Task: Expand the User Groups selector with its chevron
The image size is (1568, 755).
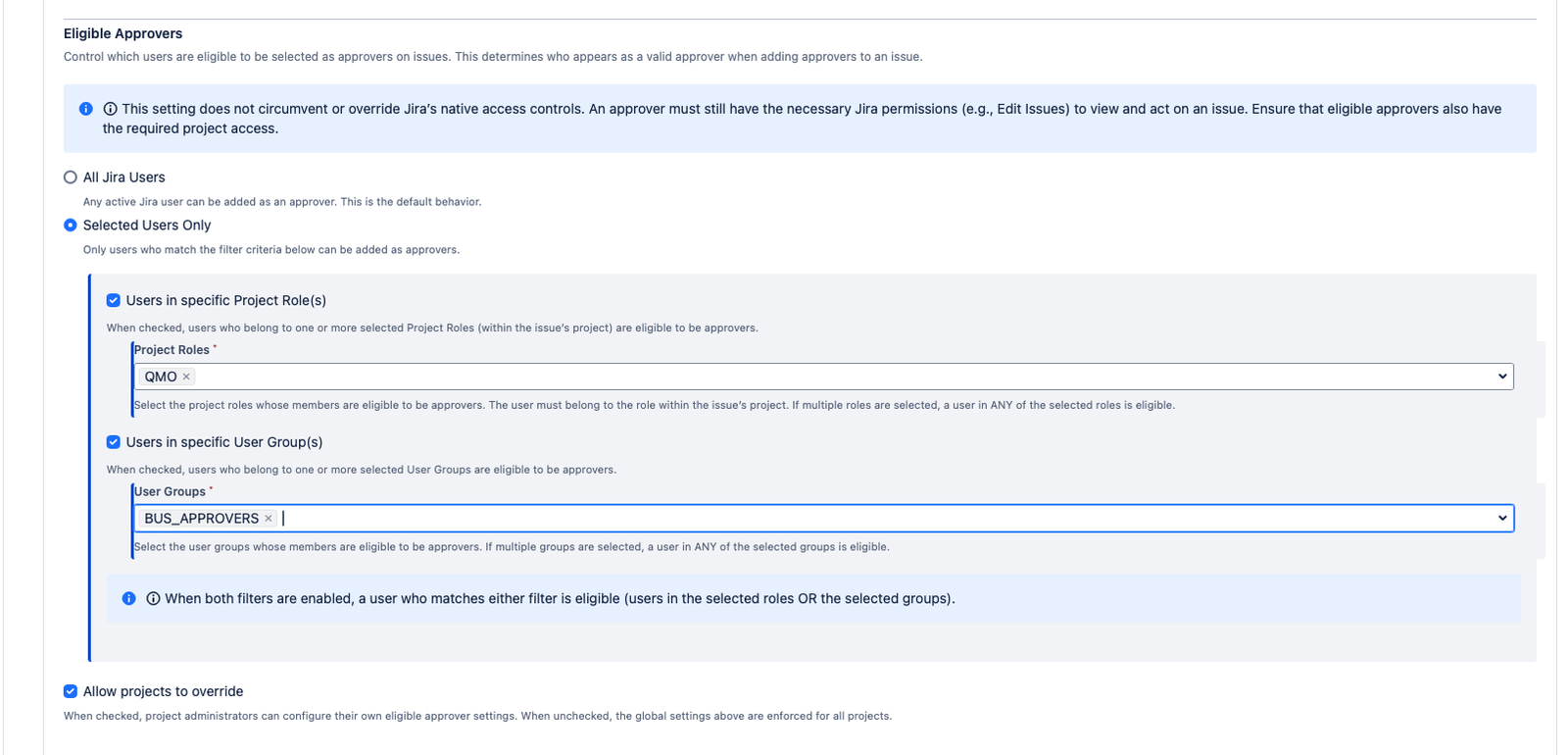Action: [1503, 518]
